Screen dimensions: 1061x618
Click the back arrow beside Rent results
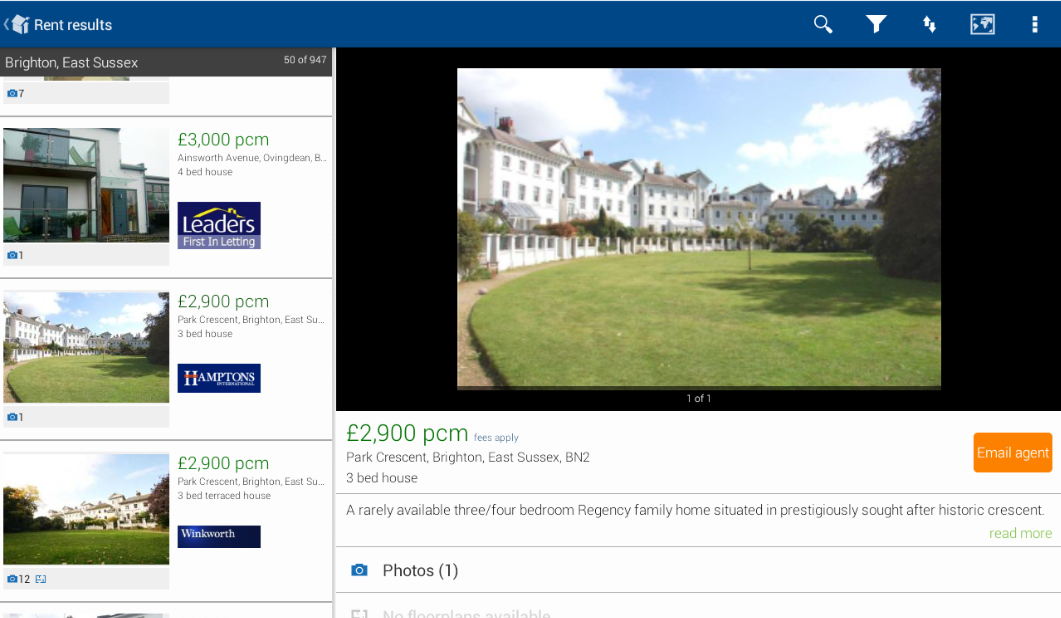click(10, 24)
